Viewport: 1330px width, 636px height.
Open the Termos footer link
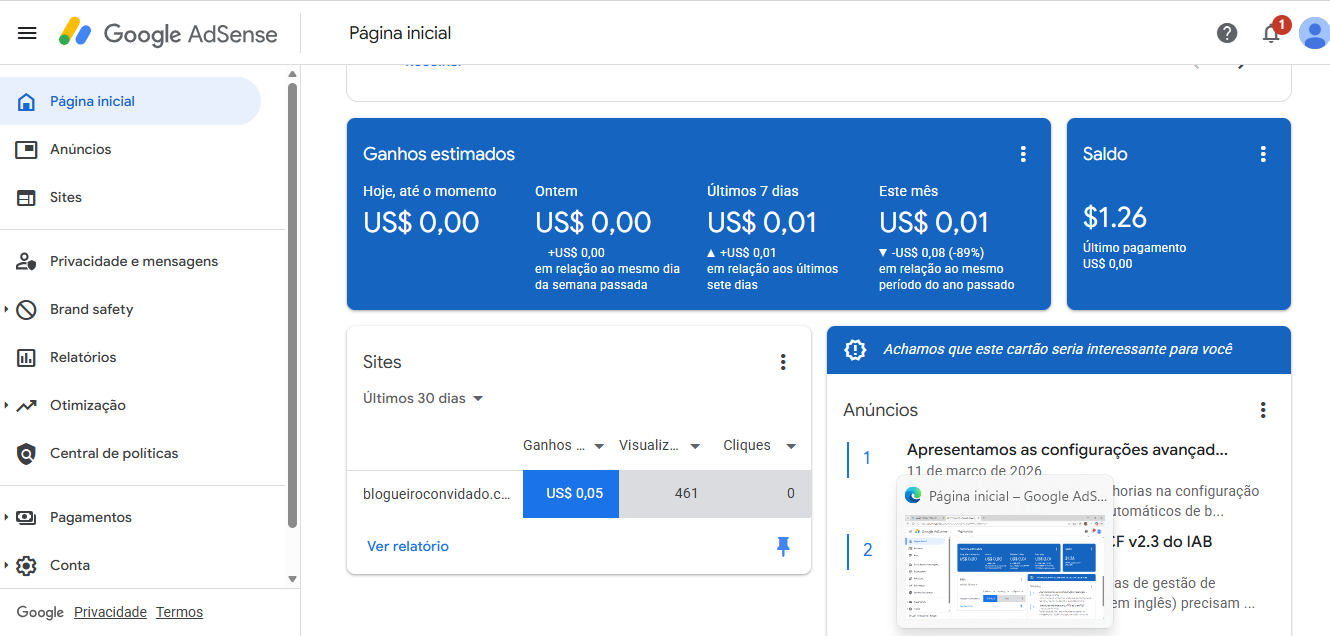point(179,612)
